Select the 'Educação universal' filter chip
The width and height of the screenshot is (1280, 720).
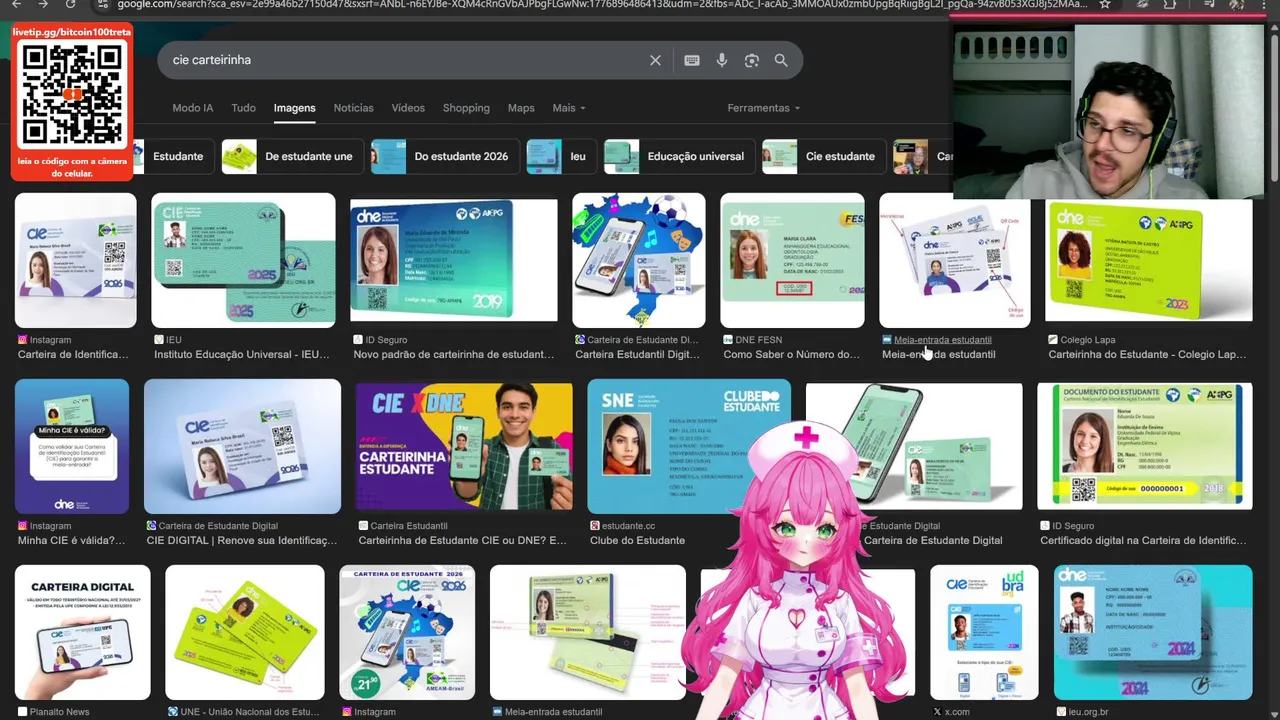coord(679,156)
